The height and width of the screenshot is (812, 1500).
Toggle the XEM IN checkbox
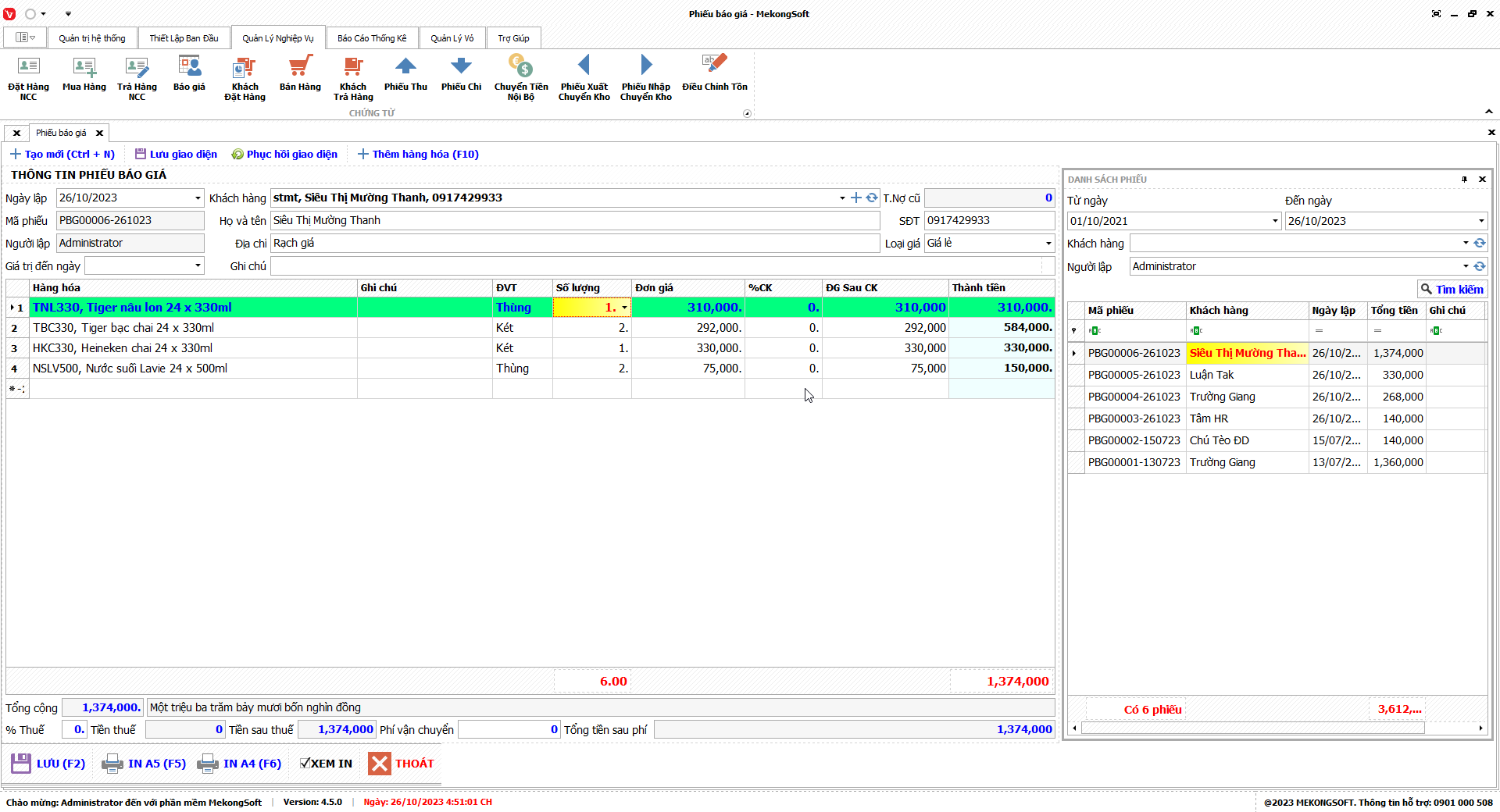305,764
